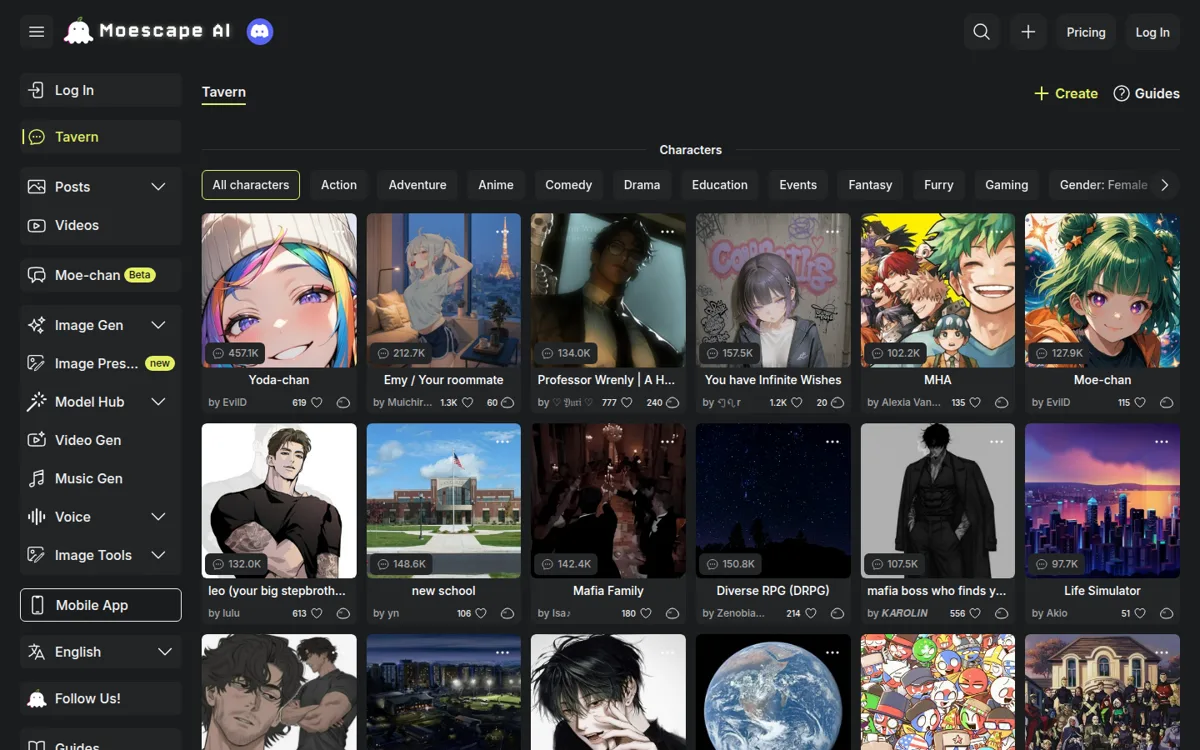Expand the Model Hub submenu
The width and height of the screenshot is (1200, 750).
(158, 402)
